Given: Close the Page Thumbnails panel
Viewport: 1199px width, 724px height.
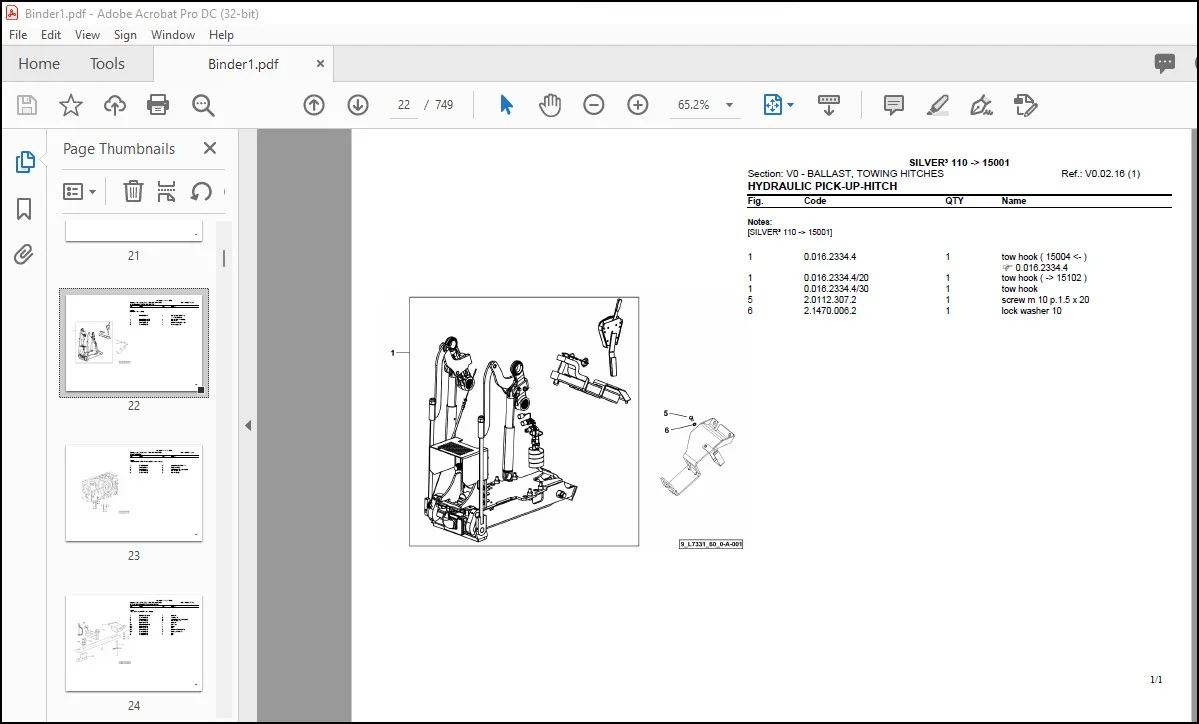Looking at the screenshot, I should (x=210, y=148).
